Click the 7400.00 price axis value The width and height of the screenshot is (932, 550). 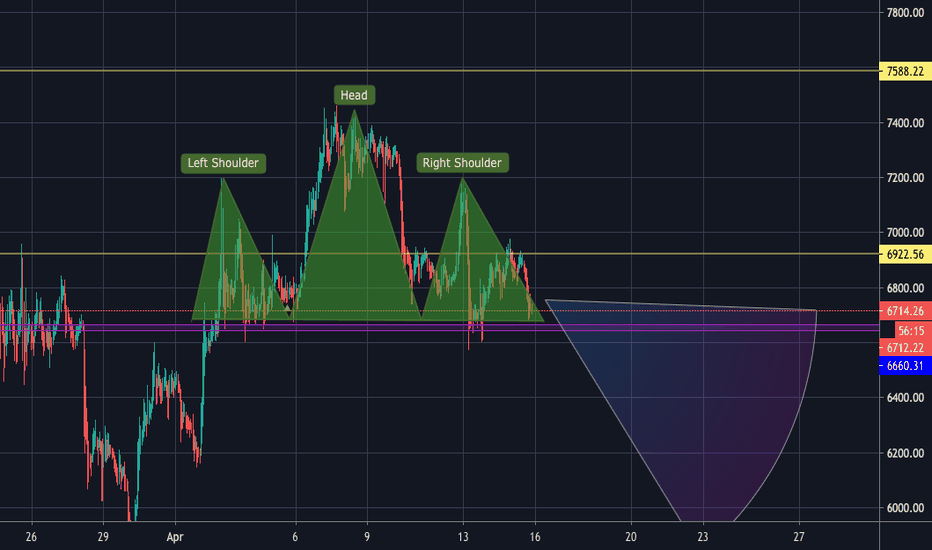click(x=905, y=123)
